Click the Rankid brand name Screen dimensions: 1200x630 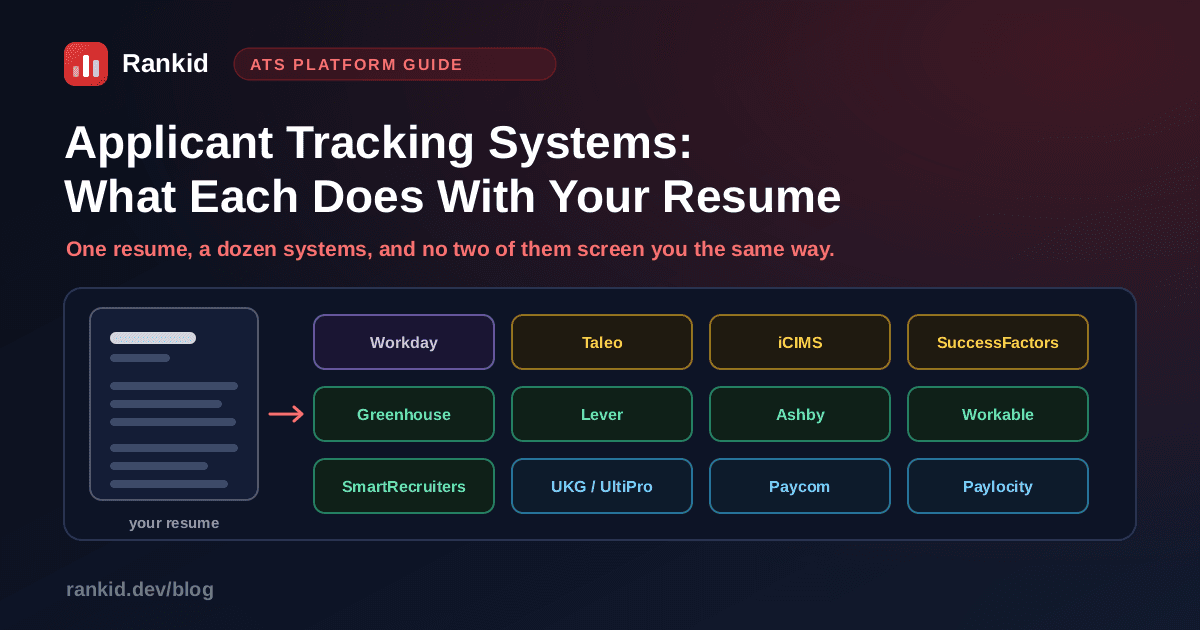[165, 64]
